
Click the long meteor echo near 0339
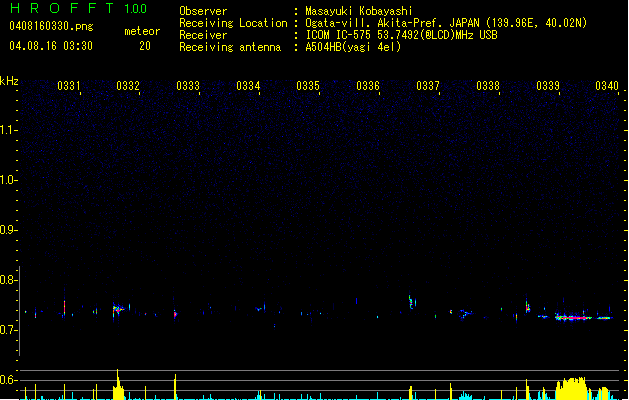pyautogui.click(x=573, y=318)
